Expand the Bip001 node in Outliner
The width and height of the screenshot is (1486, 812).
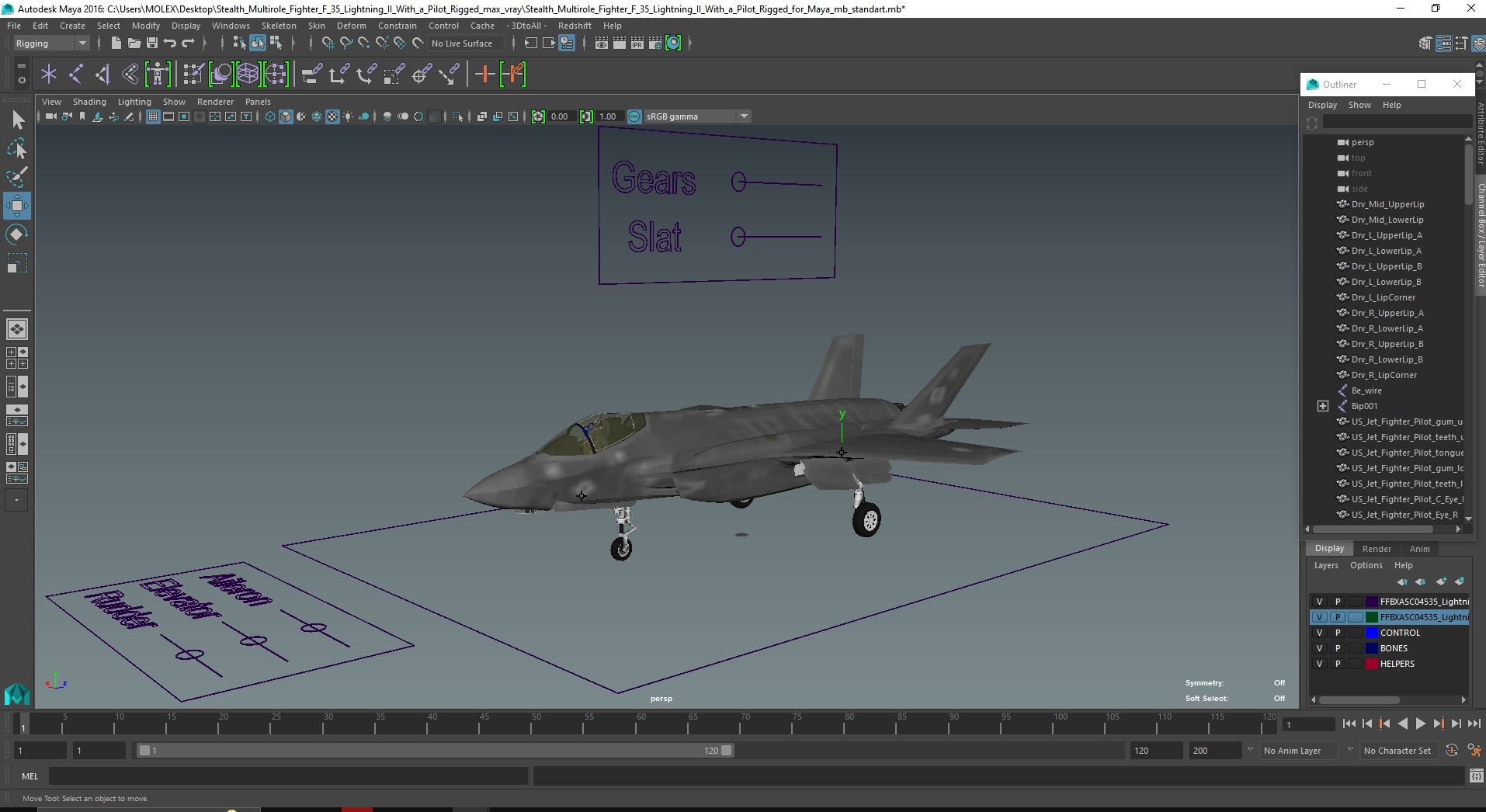coord(1323,406)
